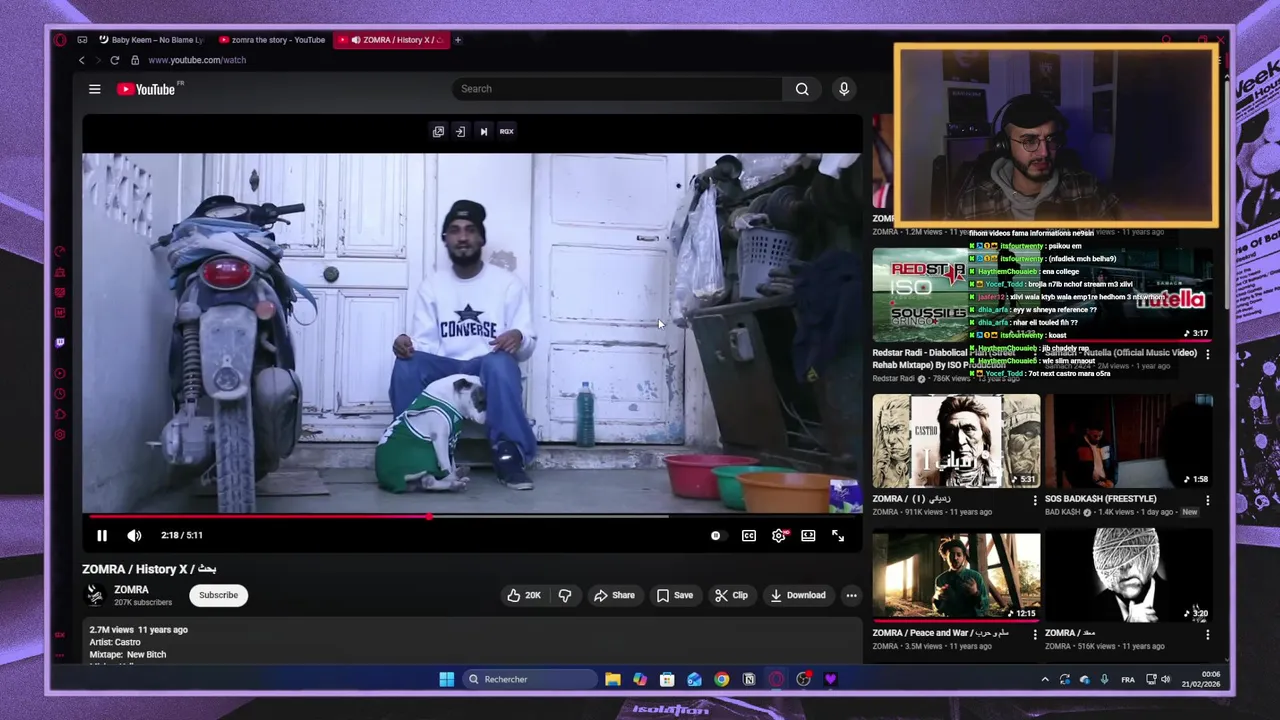This screenshot has height=720, width=1280.
Task: Click the overlay icon with the arrow into a box
Action: click(460, 131)
